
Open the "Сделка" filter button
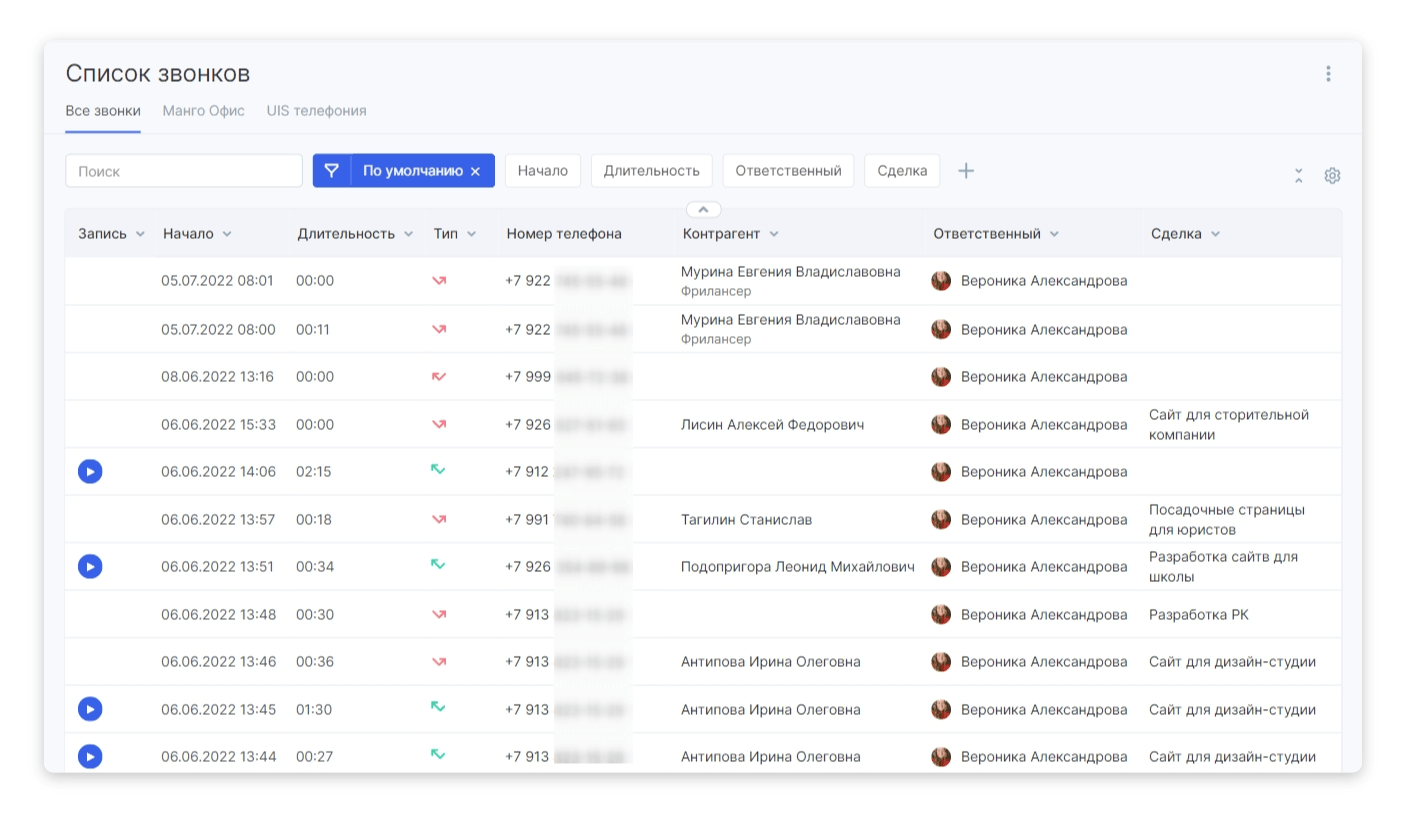click(x=901, y=170)
